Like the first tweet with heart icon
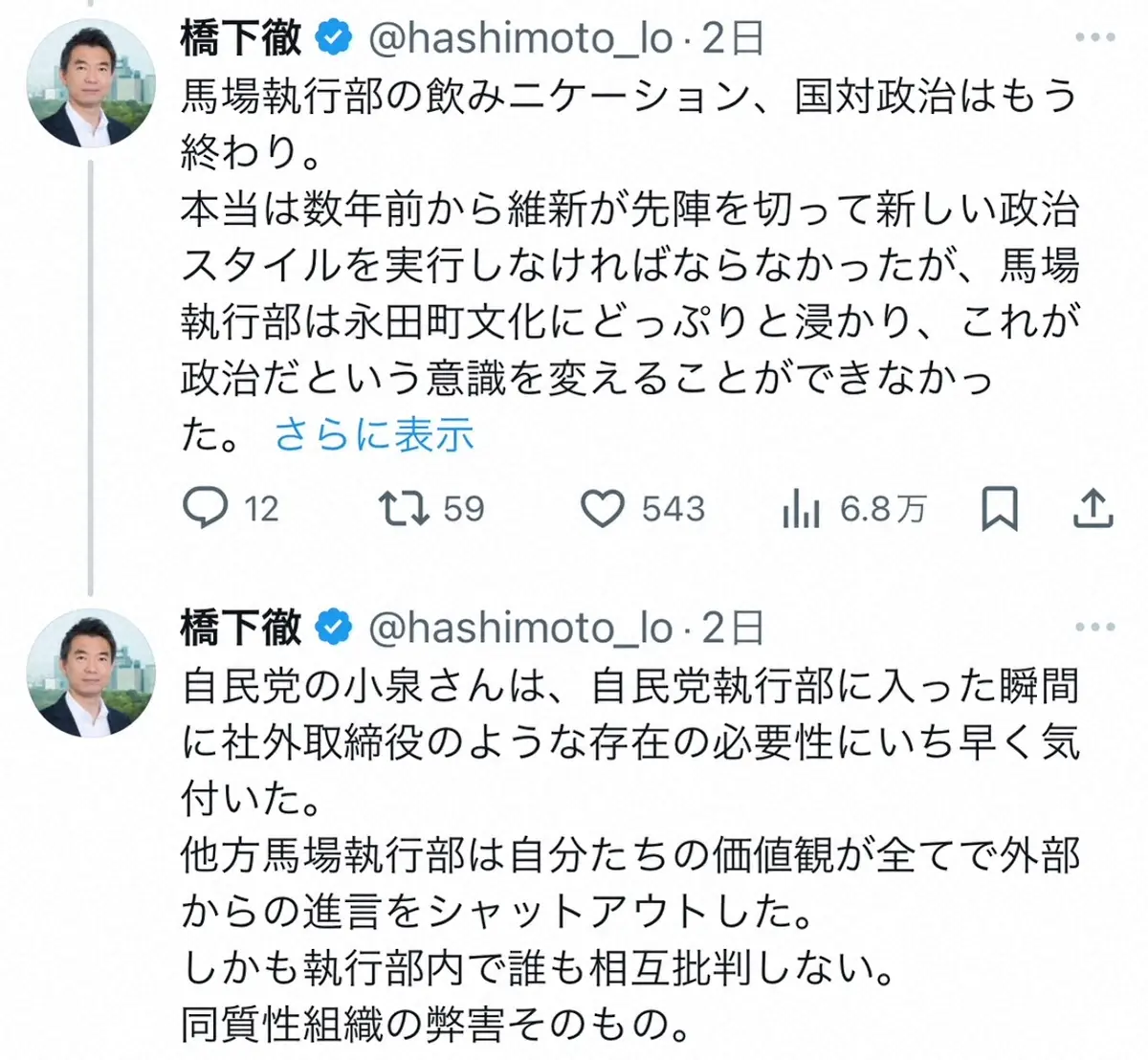The width and height of the screenshot is (1148, 1060). point(603,508)
